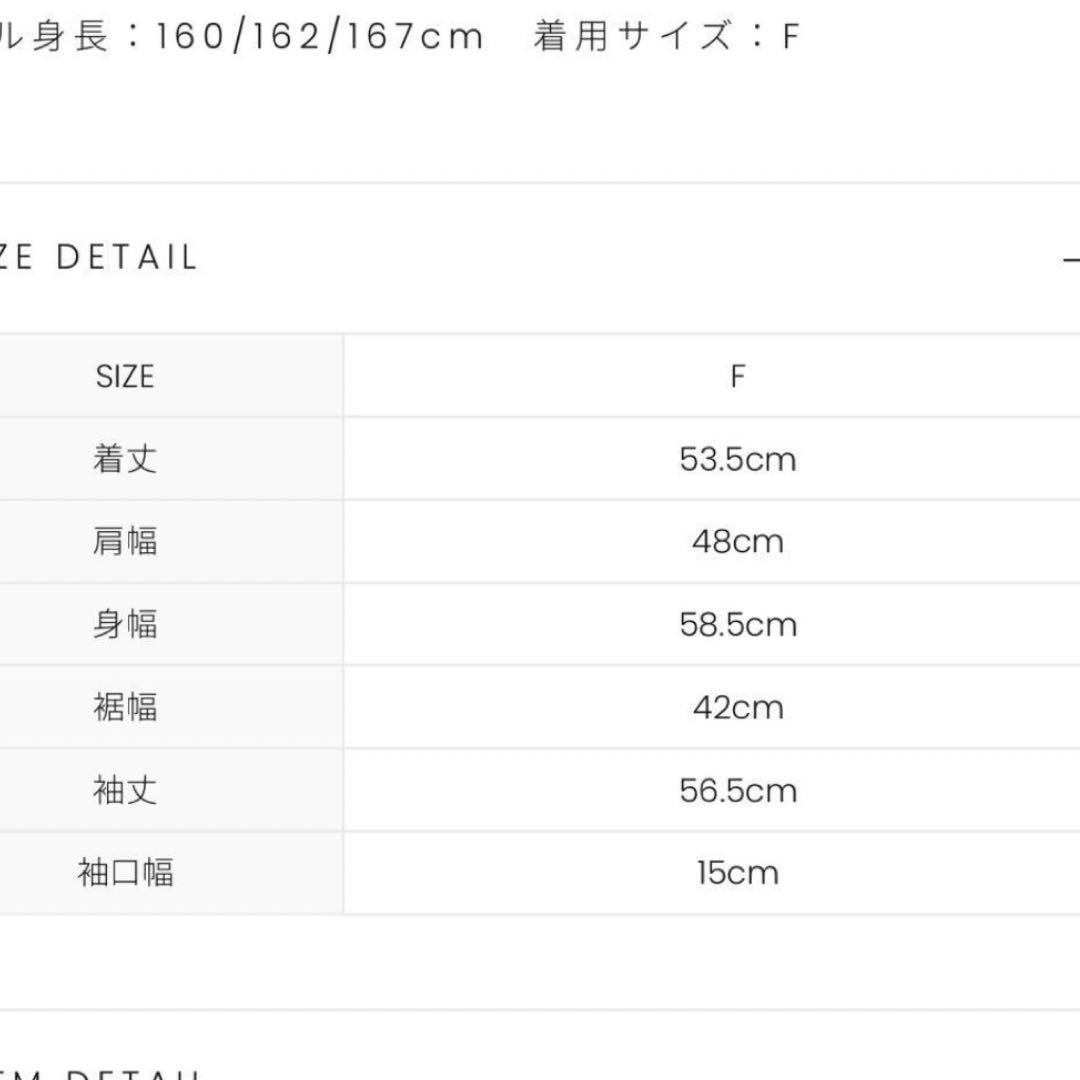Screen dimensions: 1080x1080
Task: Expand the ITEM DETAIL section below
Action: [x=100, y=1072]
